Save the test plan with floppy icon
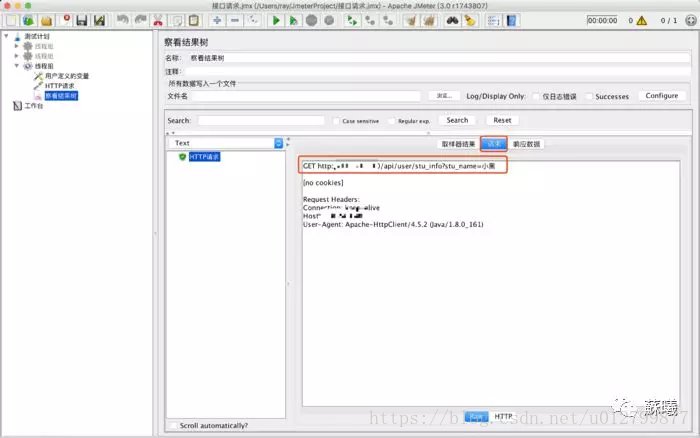The image size is (700, 438). coord(82,21)
